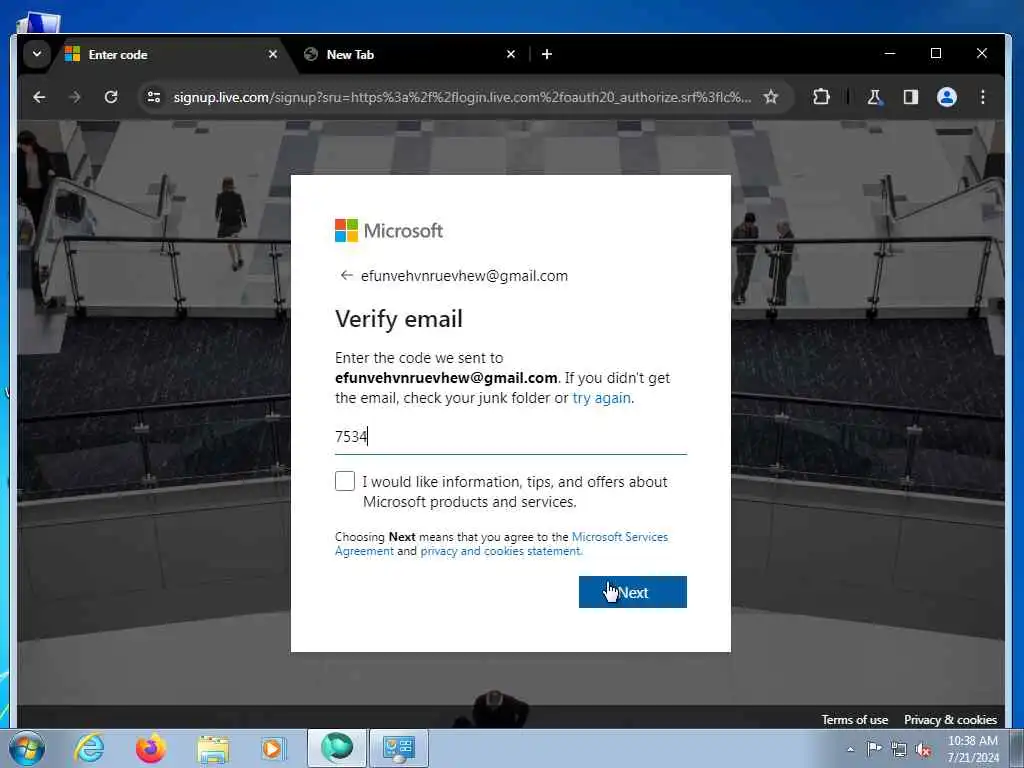Open Windows Media Player taskbar icon

[x=272, y=748]
